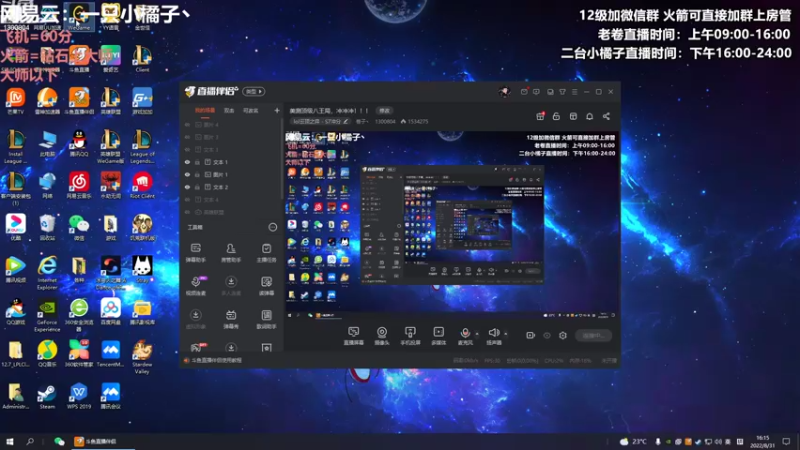
Task: Switch to 斗鱼直播伴侣 on the taskbar
Action: [102, 441]
